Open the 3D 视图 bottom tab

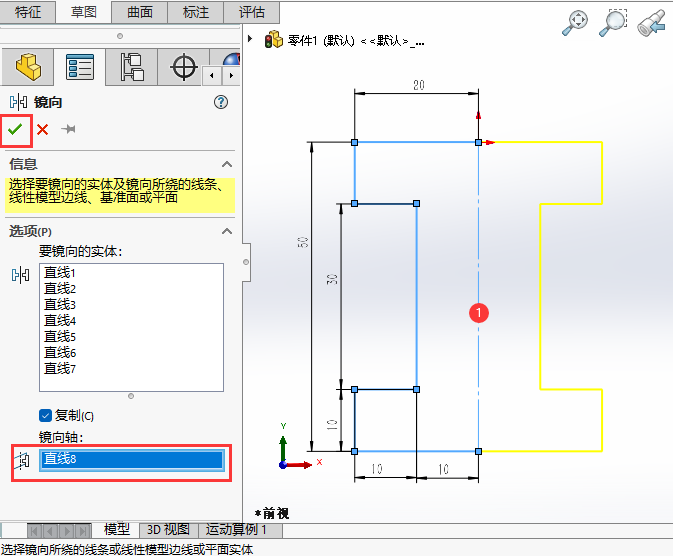point(168,529)
